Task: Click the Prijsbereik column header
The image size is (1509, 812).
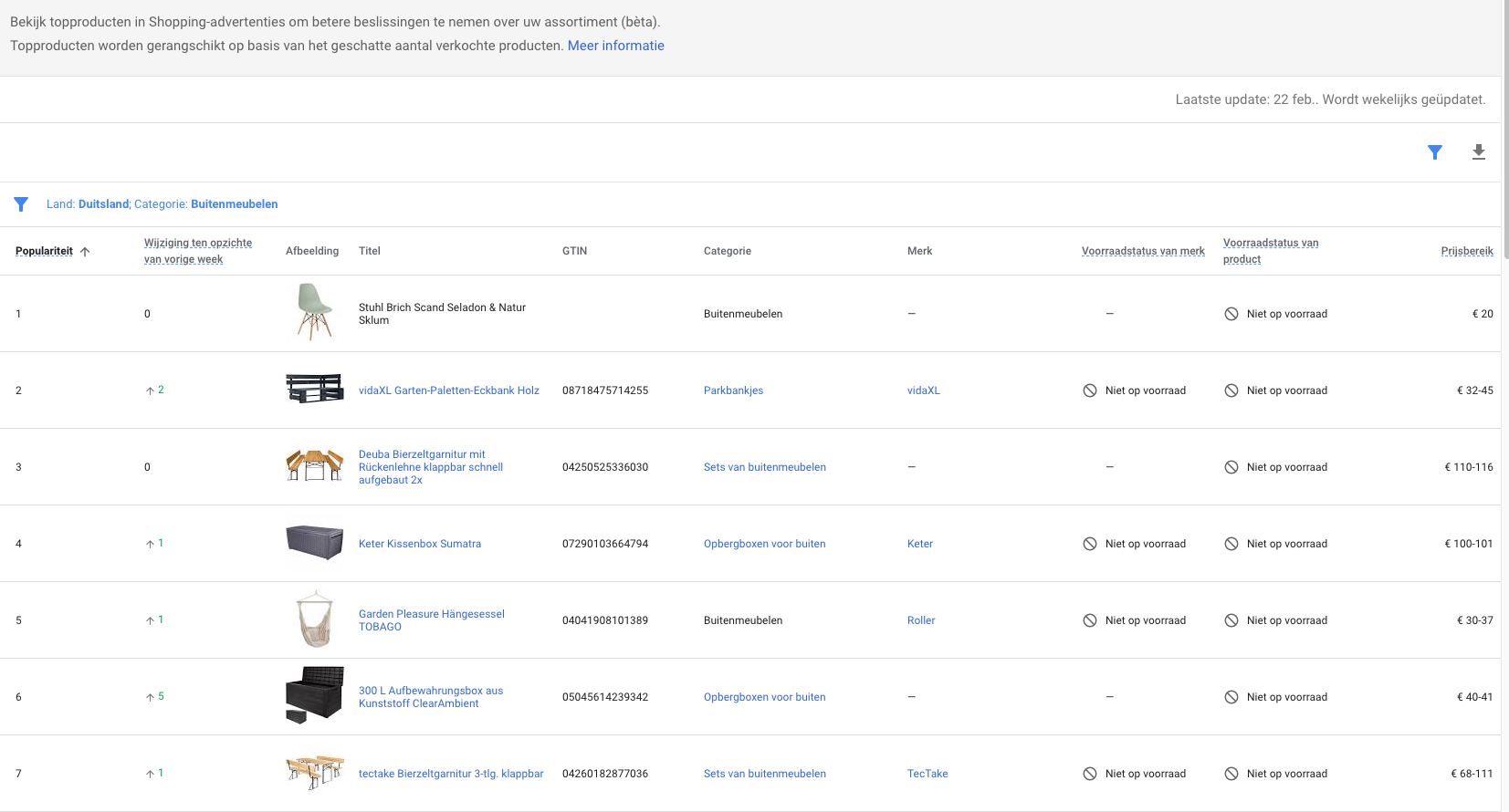Action: (1466, 251)
